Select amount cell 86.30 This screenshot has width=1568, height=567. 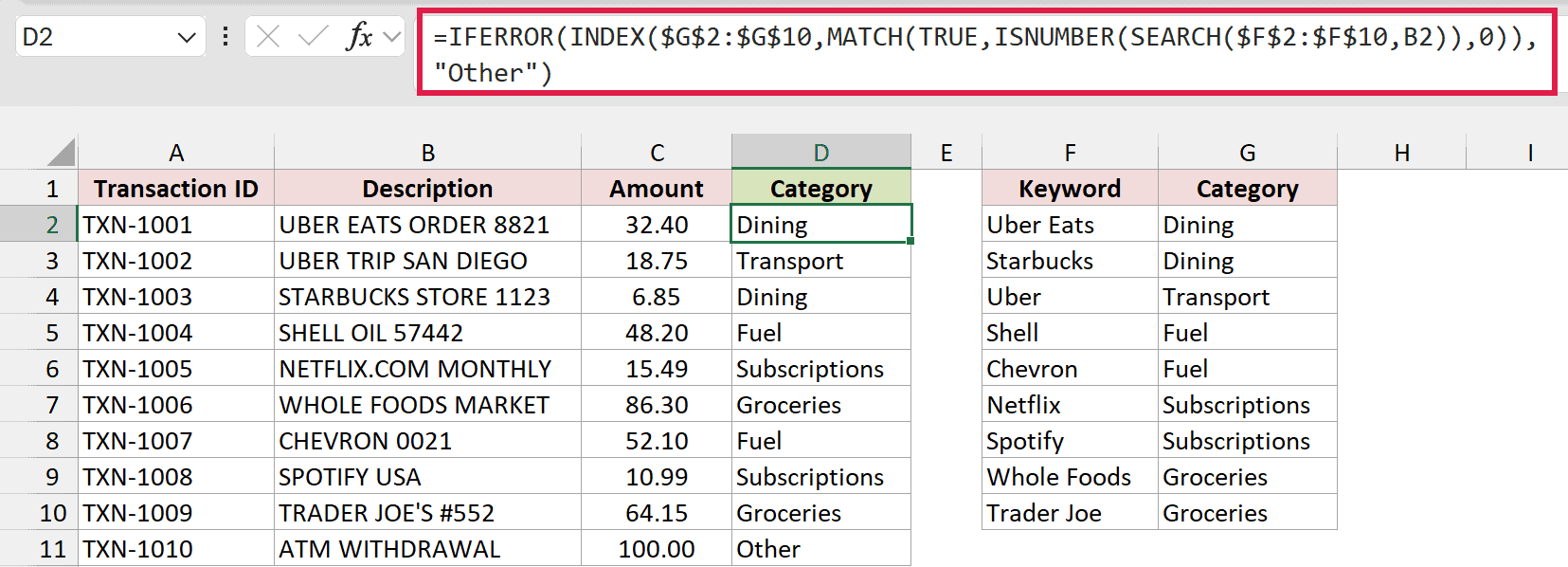[657, 405]
